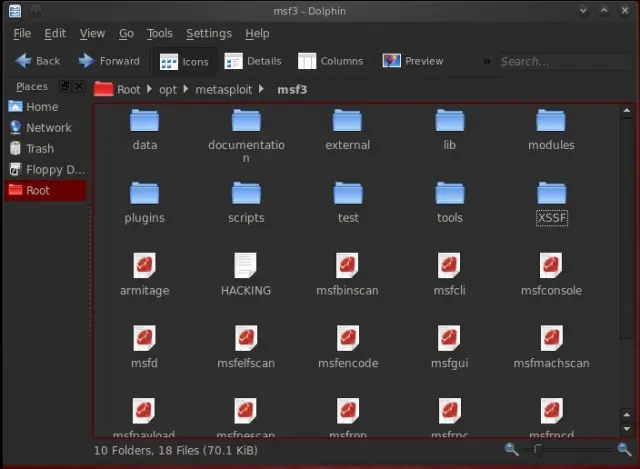Click status text 10 Folders, 18 Files
This screenshot has width=640, height=469.
coord(176,450)
